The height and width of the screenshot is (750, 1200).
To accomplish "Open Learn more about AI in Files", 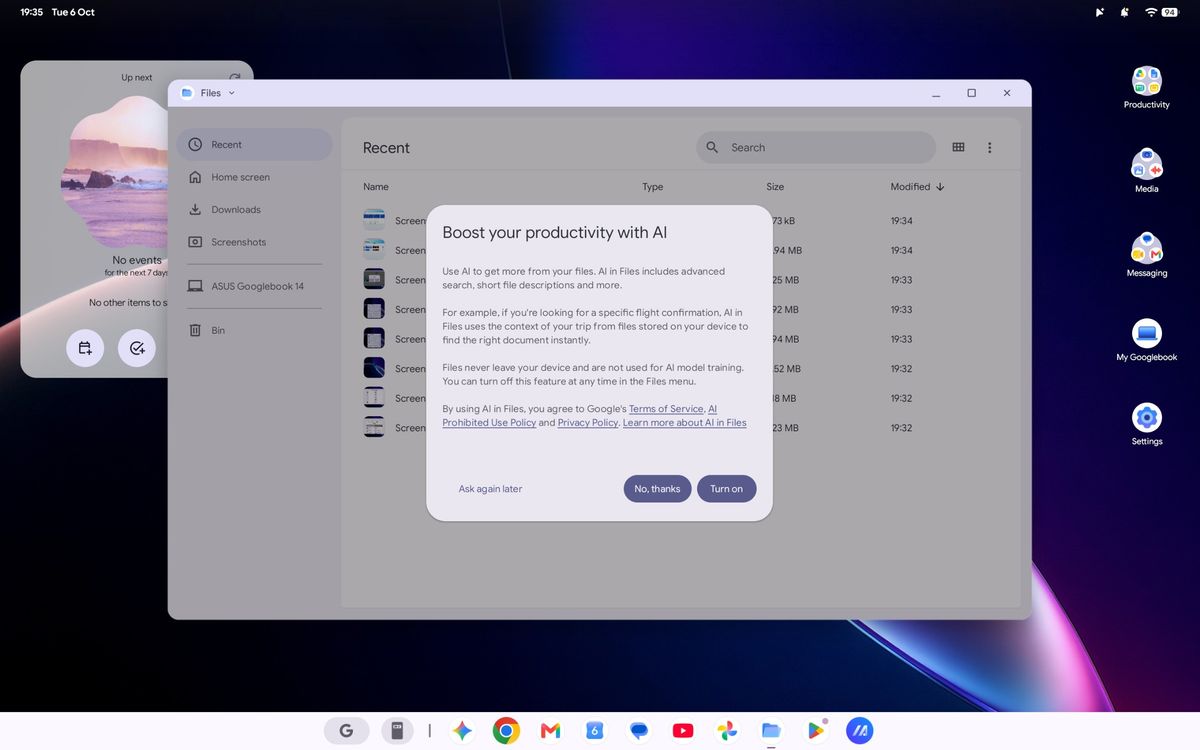I will tap(685, 423).
